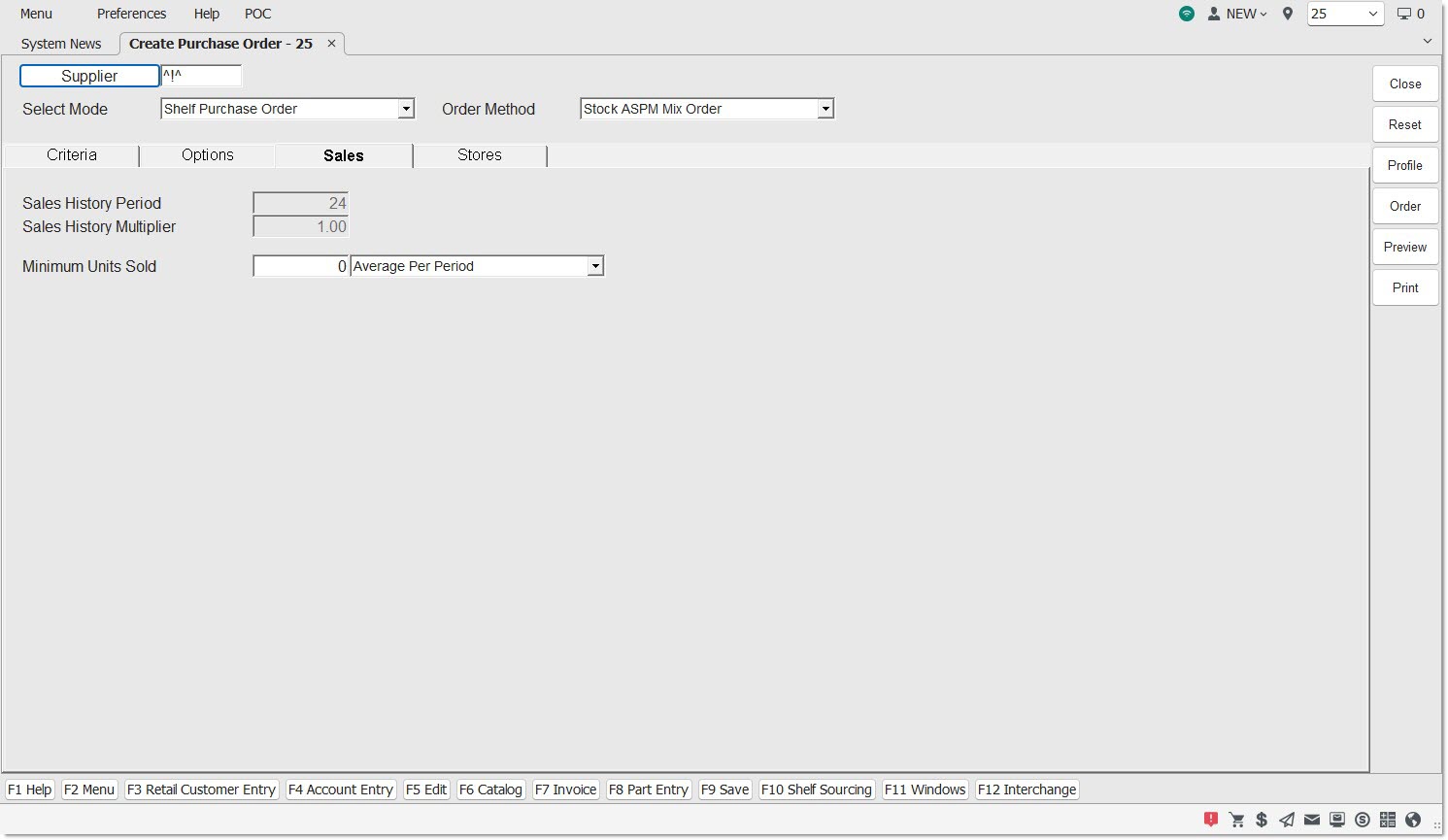Click the paper plane send icon

coord(1287,820)
